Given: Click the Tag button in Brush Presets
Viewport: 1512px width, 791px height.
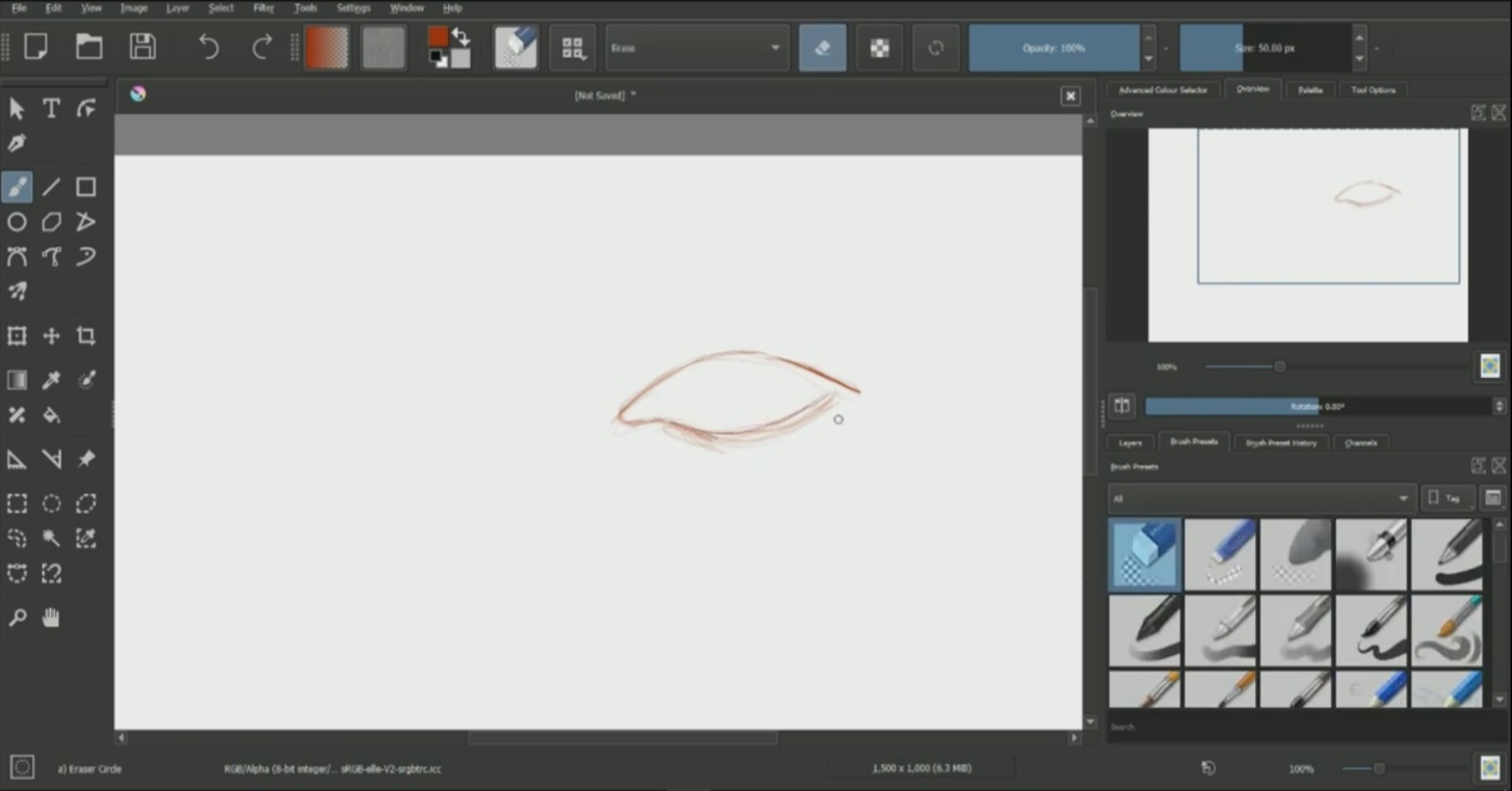Looking at the screenshot, I should 1446,498.
